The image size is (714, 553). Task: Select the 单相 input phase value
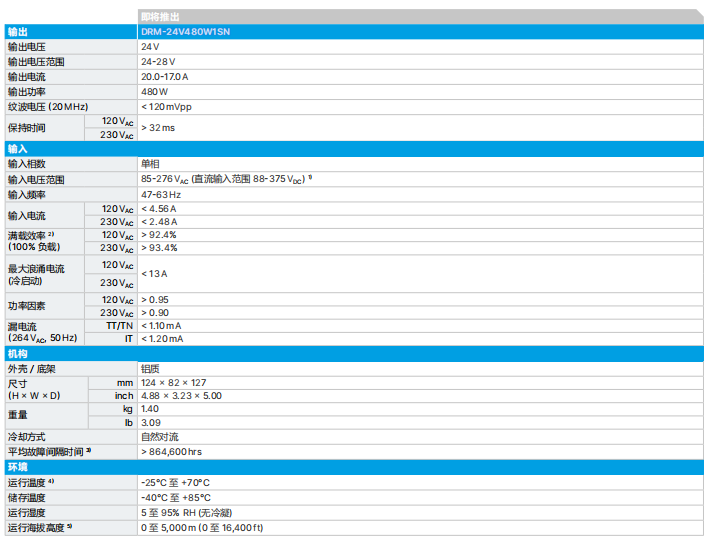click(150, 164)
